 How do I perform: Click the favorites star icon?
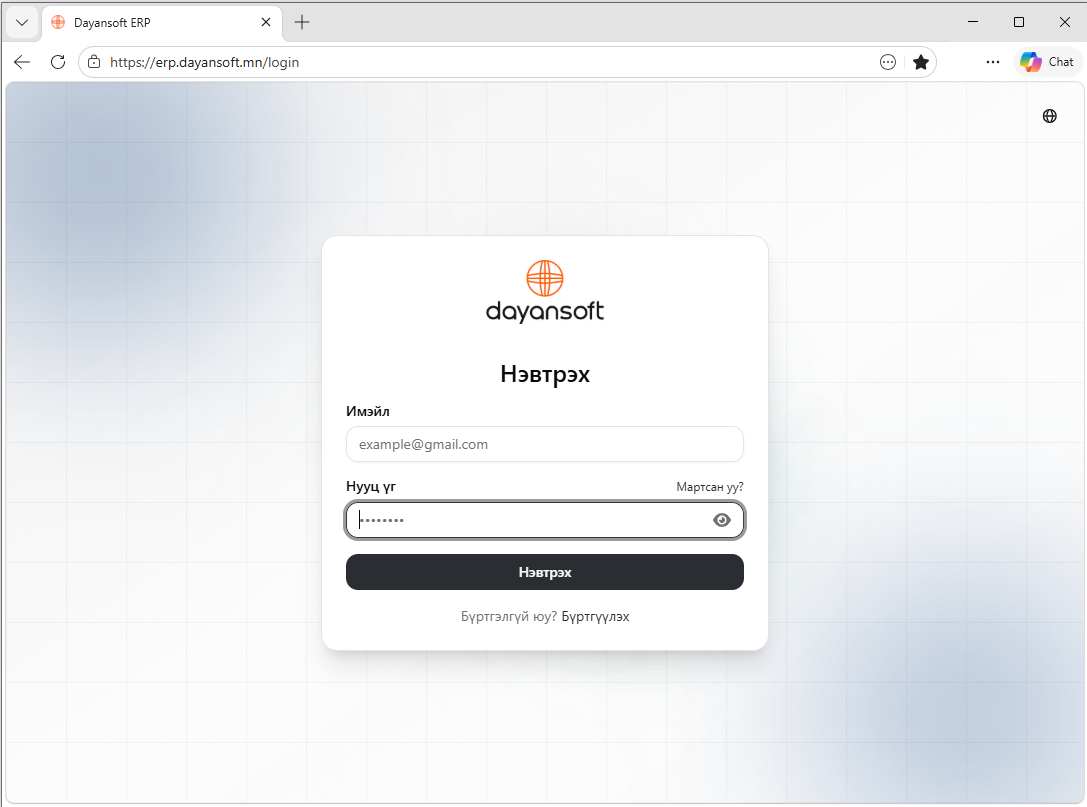tap(921, 62)
